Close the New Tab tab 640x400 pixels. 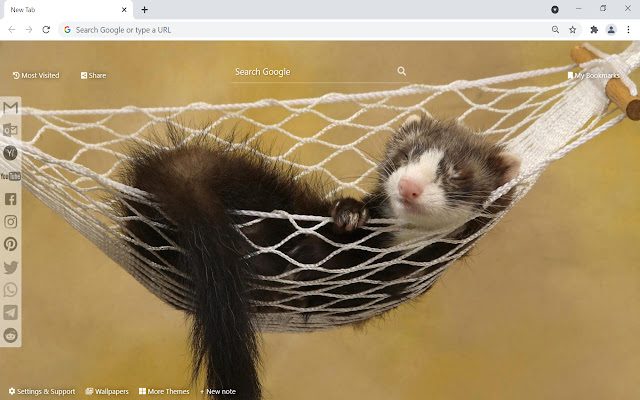tap(124, 10)
